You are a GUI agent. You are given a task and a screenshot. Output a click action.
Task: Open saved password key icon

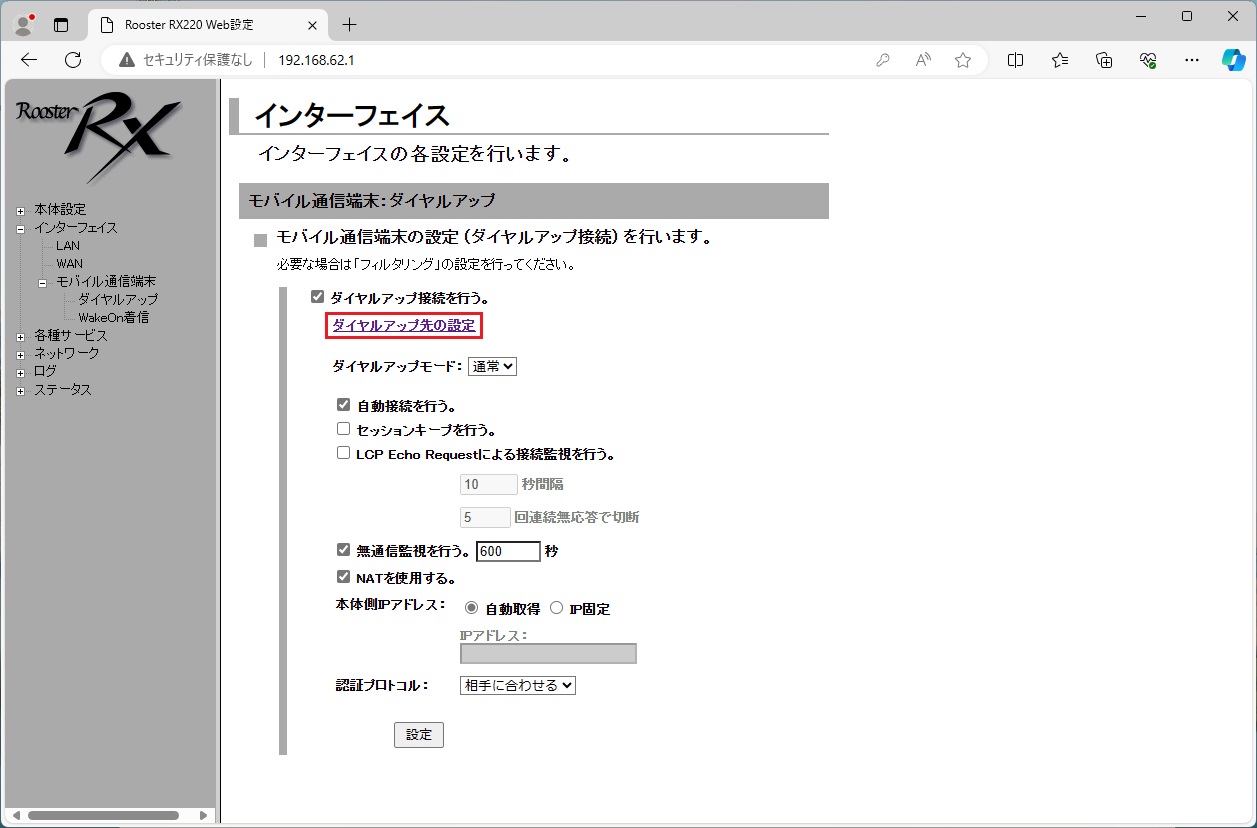coord(883,60)
